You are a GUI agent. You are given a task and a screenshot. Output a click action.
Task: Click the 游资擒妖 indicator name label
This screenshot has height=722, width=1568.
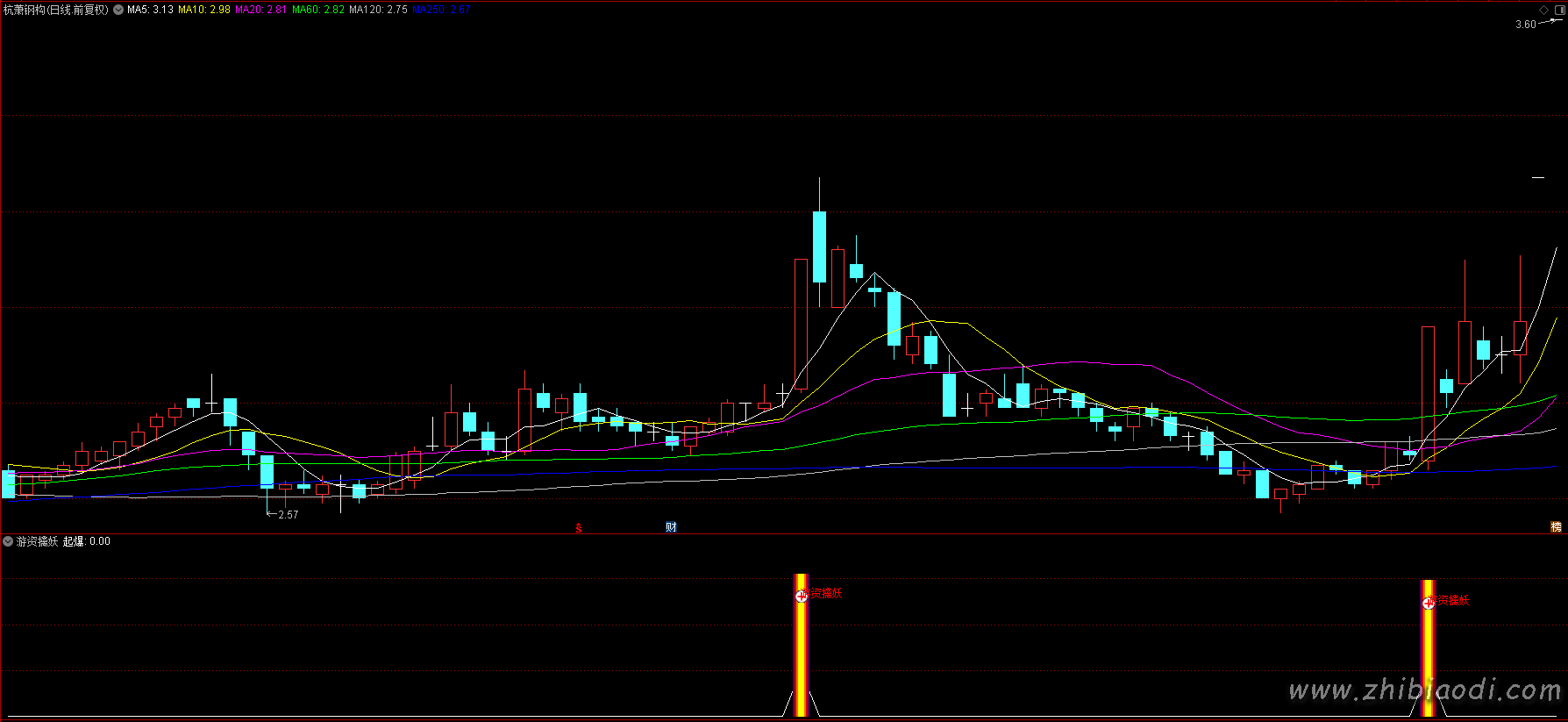[37, 541]
